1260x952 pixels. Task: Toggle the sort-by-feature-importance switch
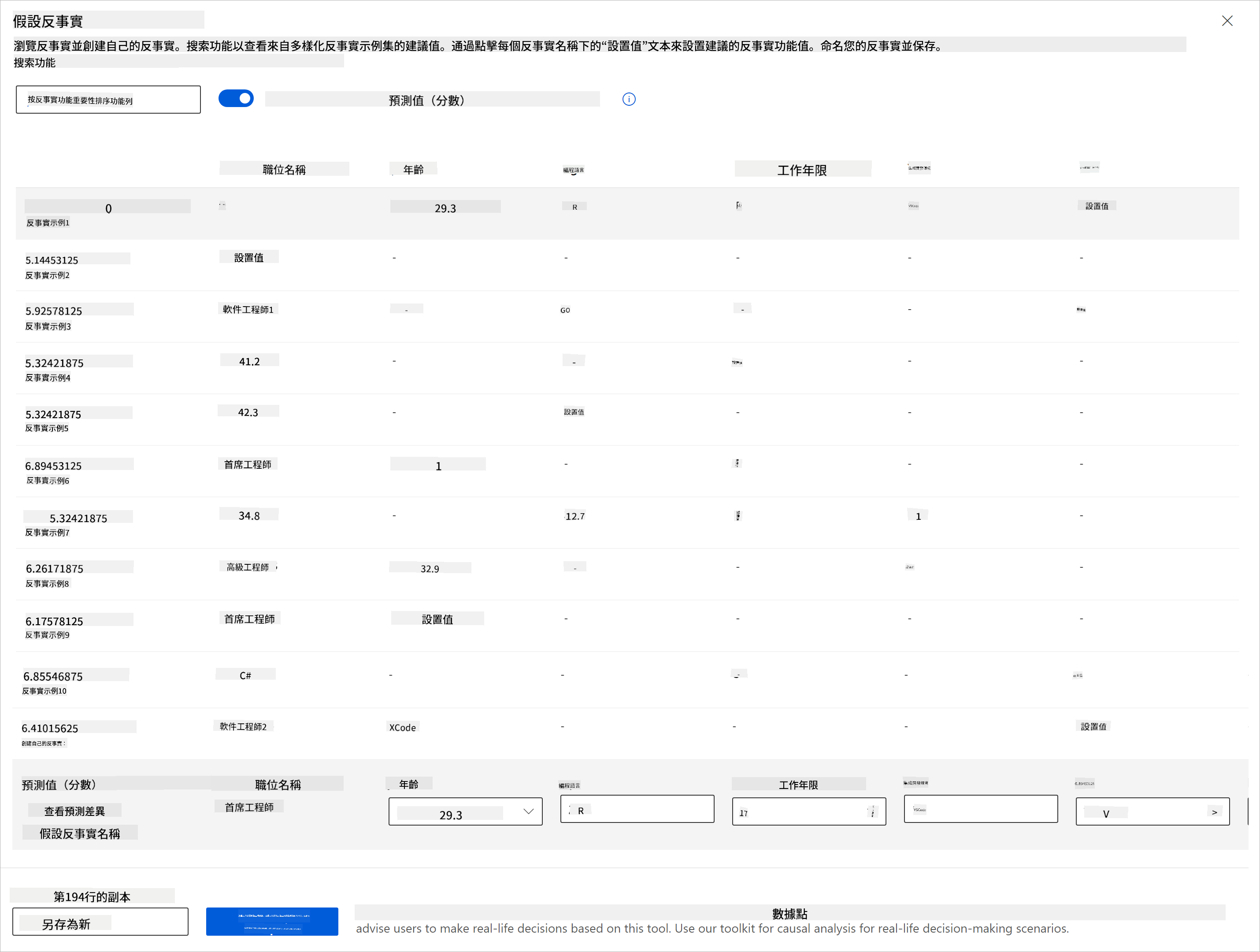click(x=236, y=99)
